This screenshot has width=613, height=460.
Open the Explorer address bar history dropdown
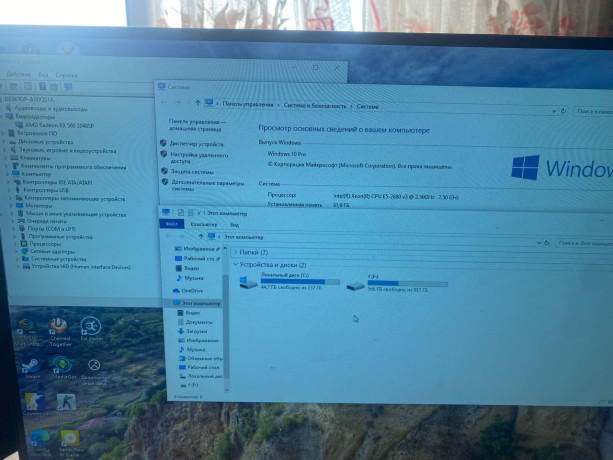539,242
